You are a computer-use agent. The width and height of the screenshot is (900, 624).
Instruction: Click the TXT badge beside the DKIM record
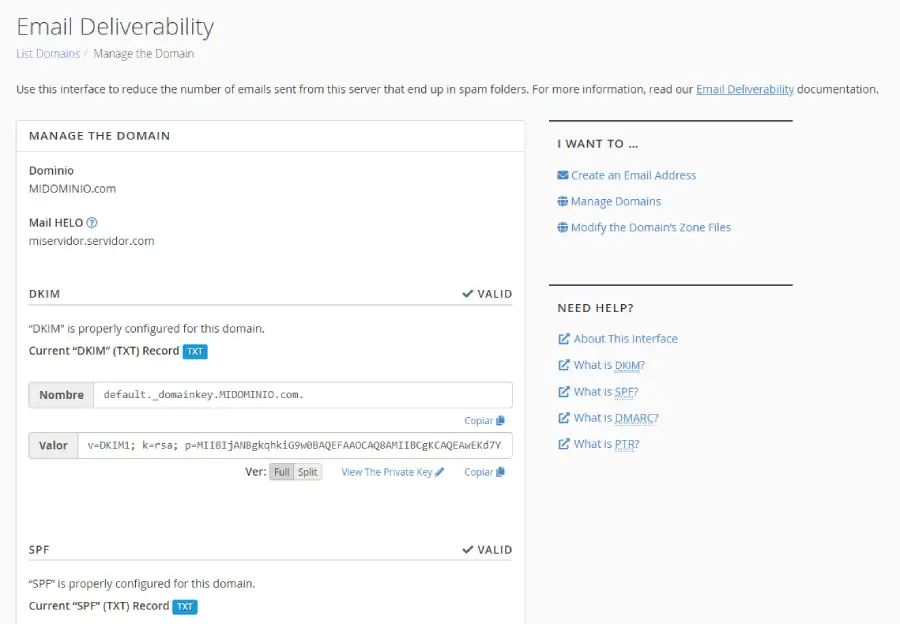[x=195, y=351]
